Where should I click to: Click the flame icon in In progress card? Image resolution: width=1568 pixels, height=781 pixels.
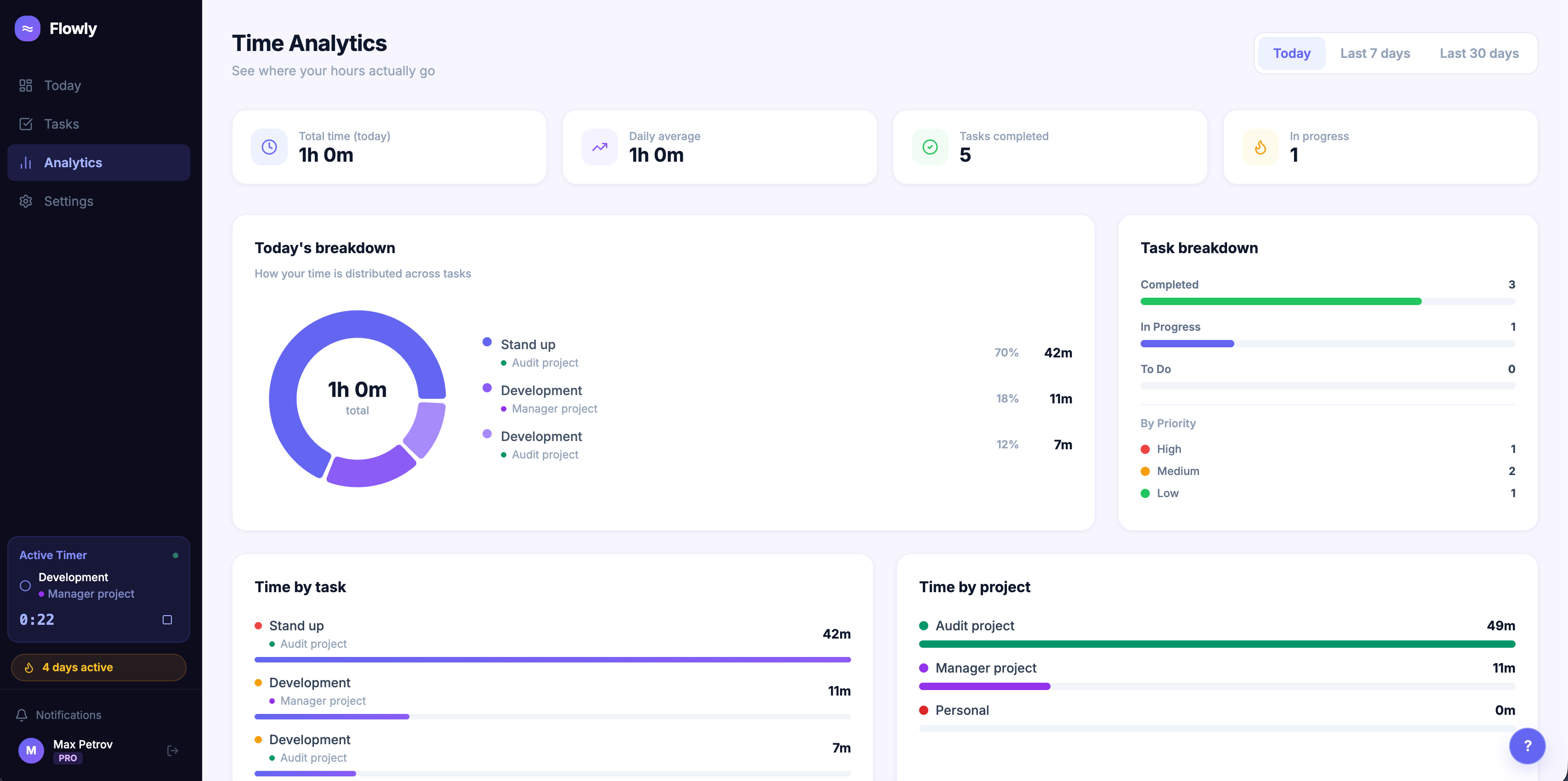pyautogui.click(x=1260, y=147)
